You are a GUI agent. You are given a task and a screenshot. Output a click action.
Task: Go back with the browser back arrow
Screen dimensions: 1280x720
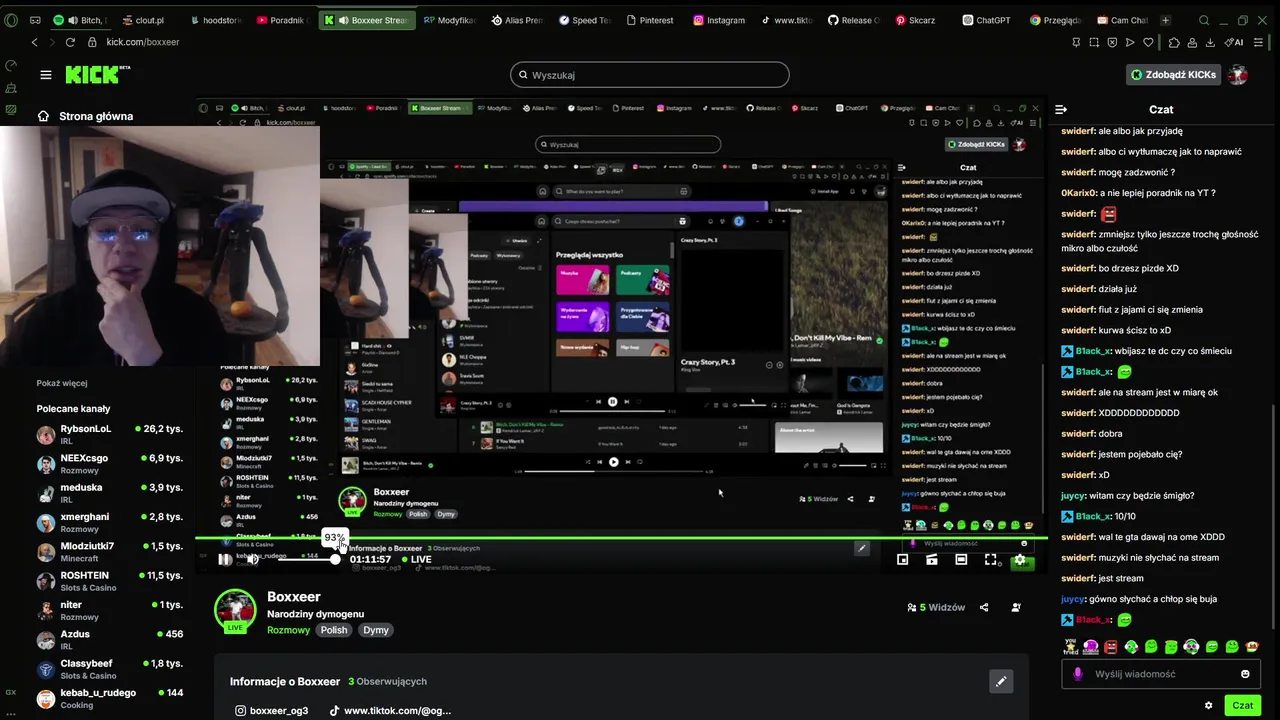pos(34,42)
